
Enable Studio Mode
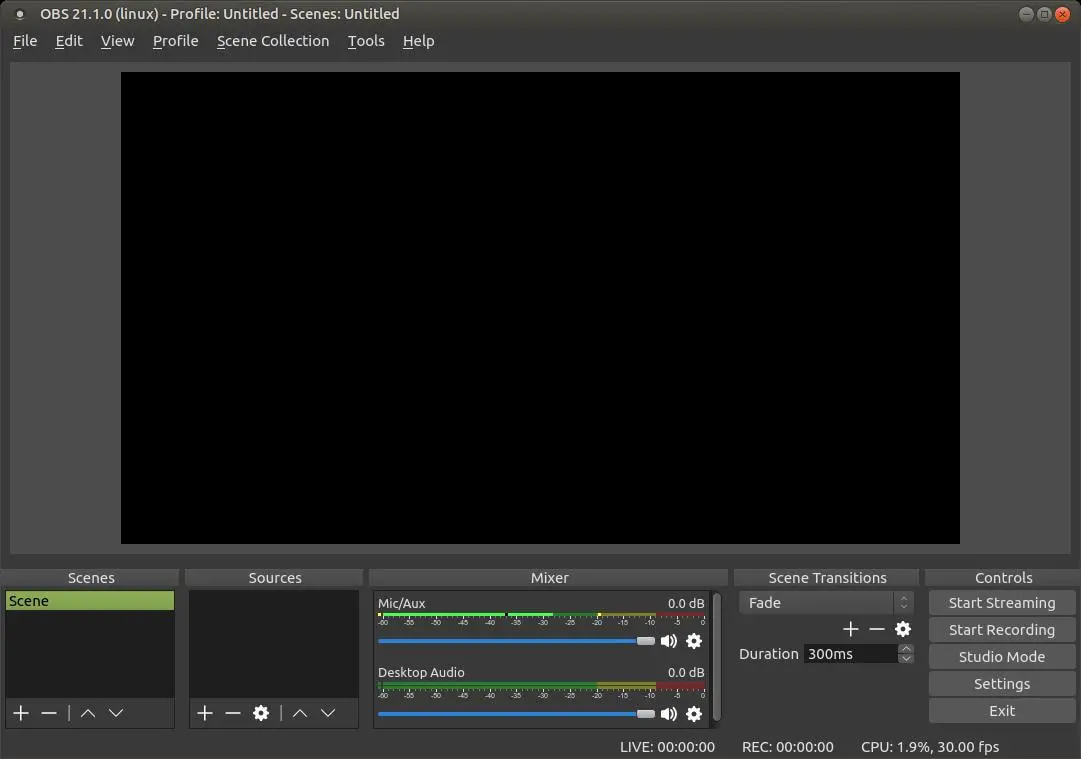(1001, 656)
